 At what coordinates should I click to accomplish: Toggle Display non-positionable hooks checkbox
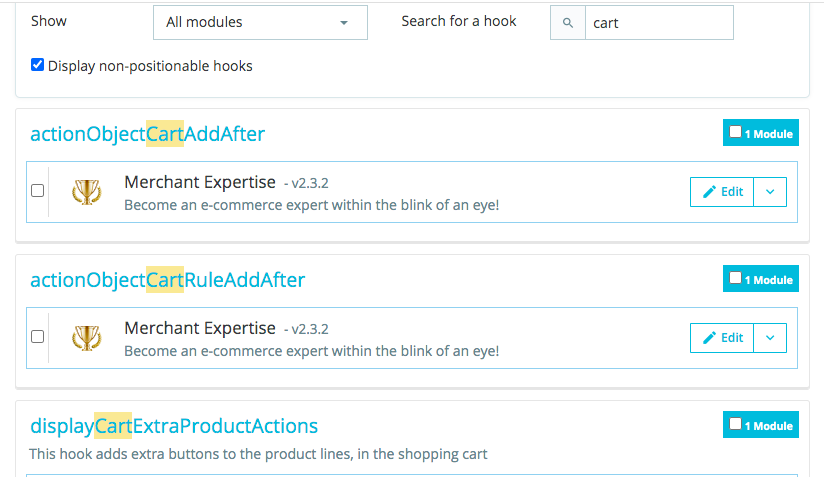click(x=38, y=66)
